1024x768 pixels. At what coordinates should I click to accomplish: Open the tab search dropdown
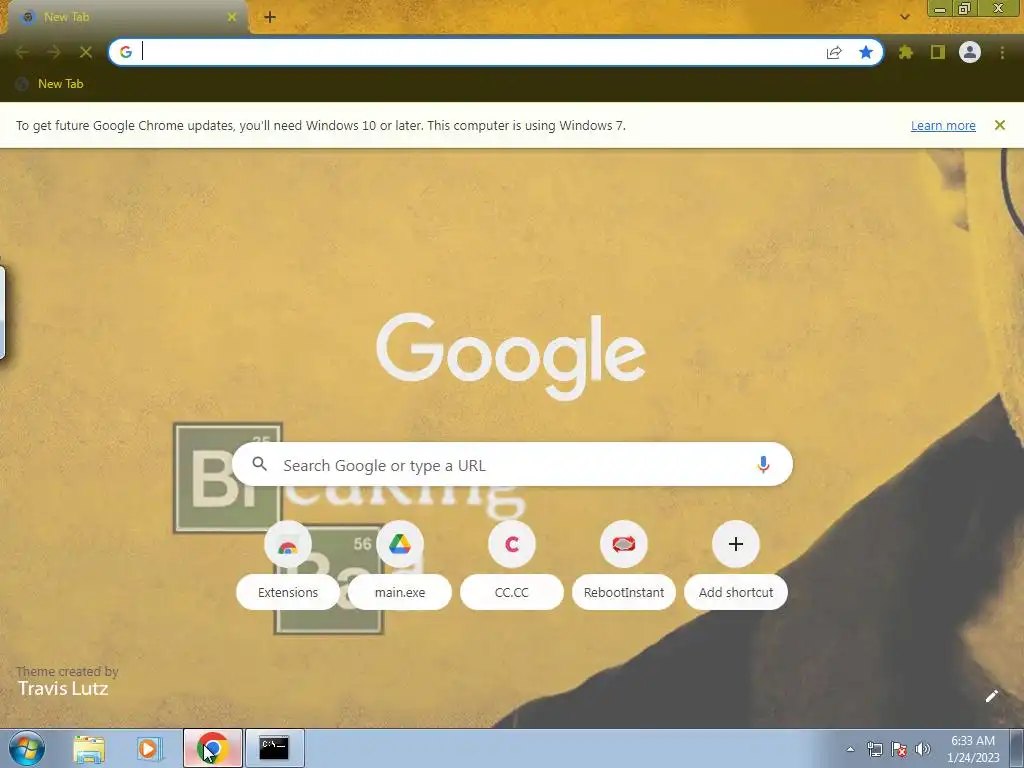coord(905,17)
